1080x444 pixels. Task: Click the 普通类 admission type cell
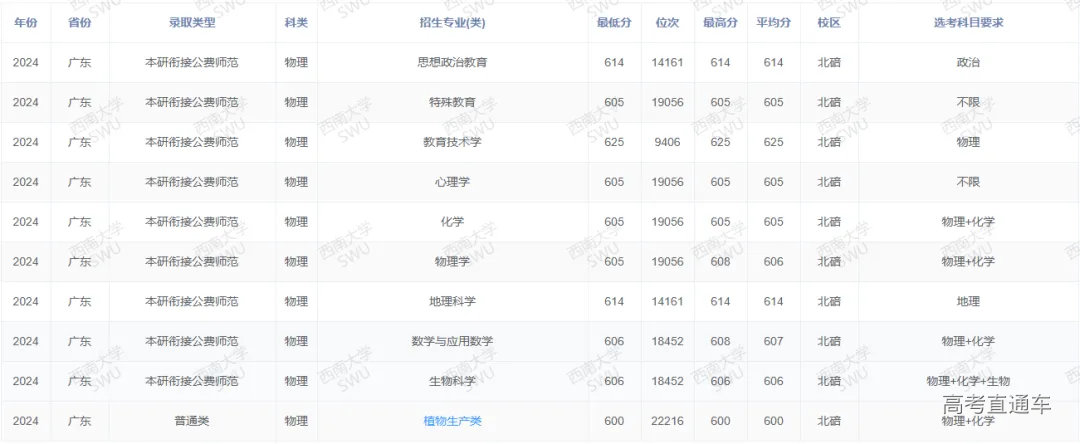click(x=191, y=421)
